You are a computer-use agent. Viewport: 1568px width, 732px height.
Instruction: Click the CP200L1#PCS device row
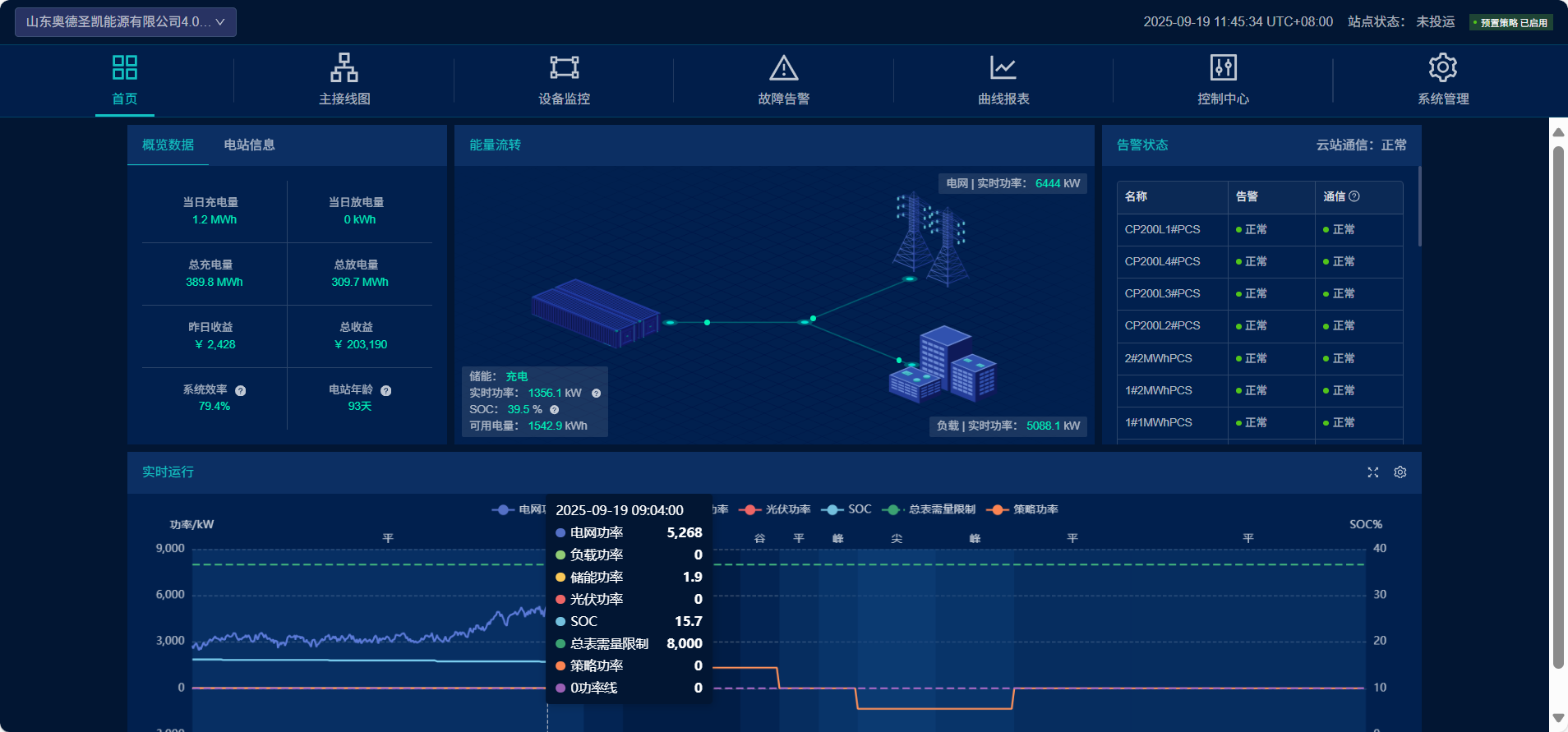point(1162,230)
